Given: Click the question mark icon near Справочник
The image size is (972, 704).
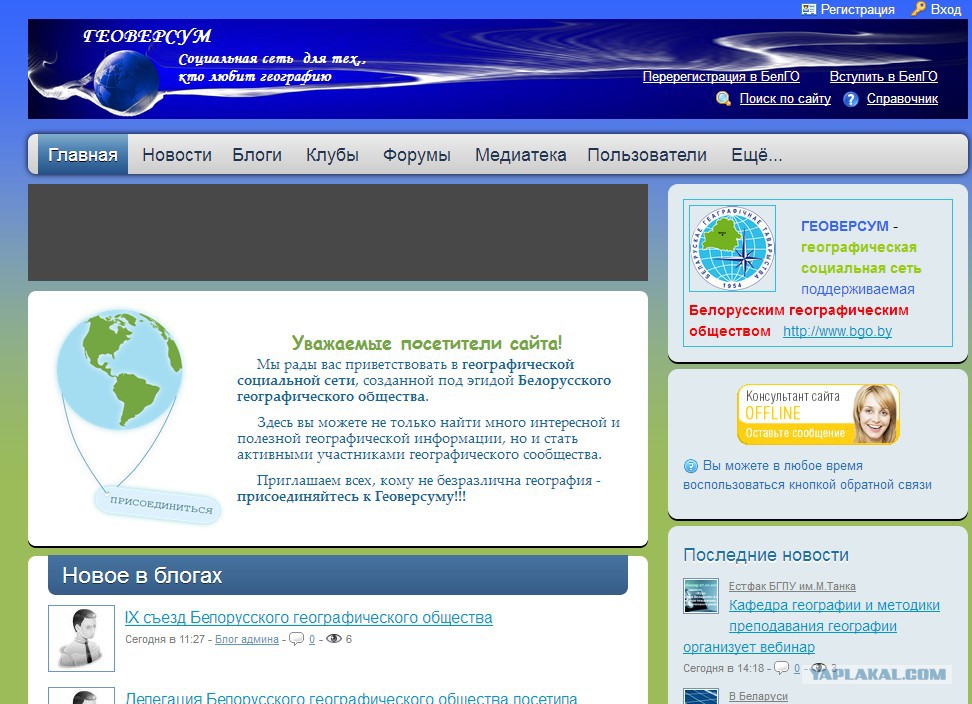Looking at the screenshot, I should (850, 99).
